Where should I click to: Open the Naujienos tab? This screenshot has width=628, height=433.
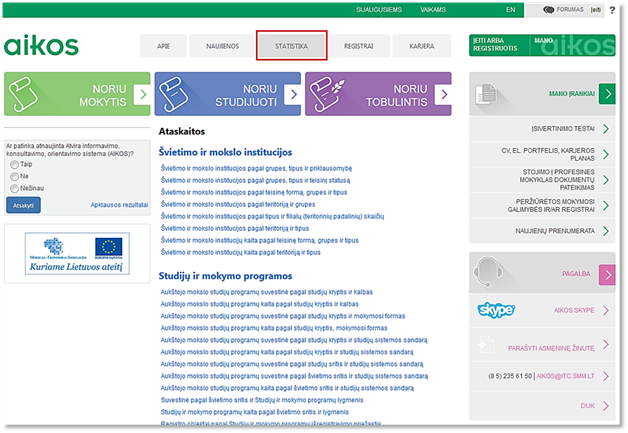tap(222, 46)
